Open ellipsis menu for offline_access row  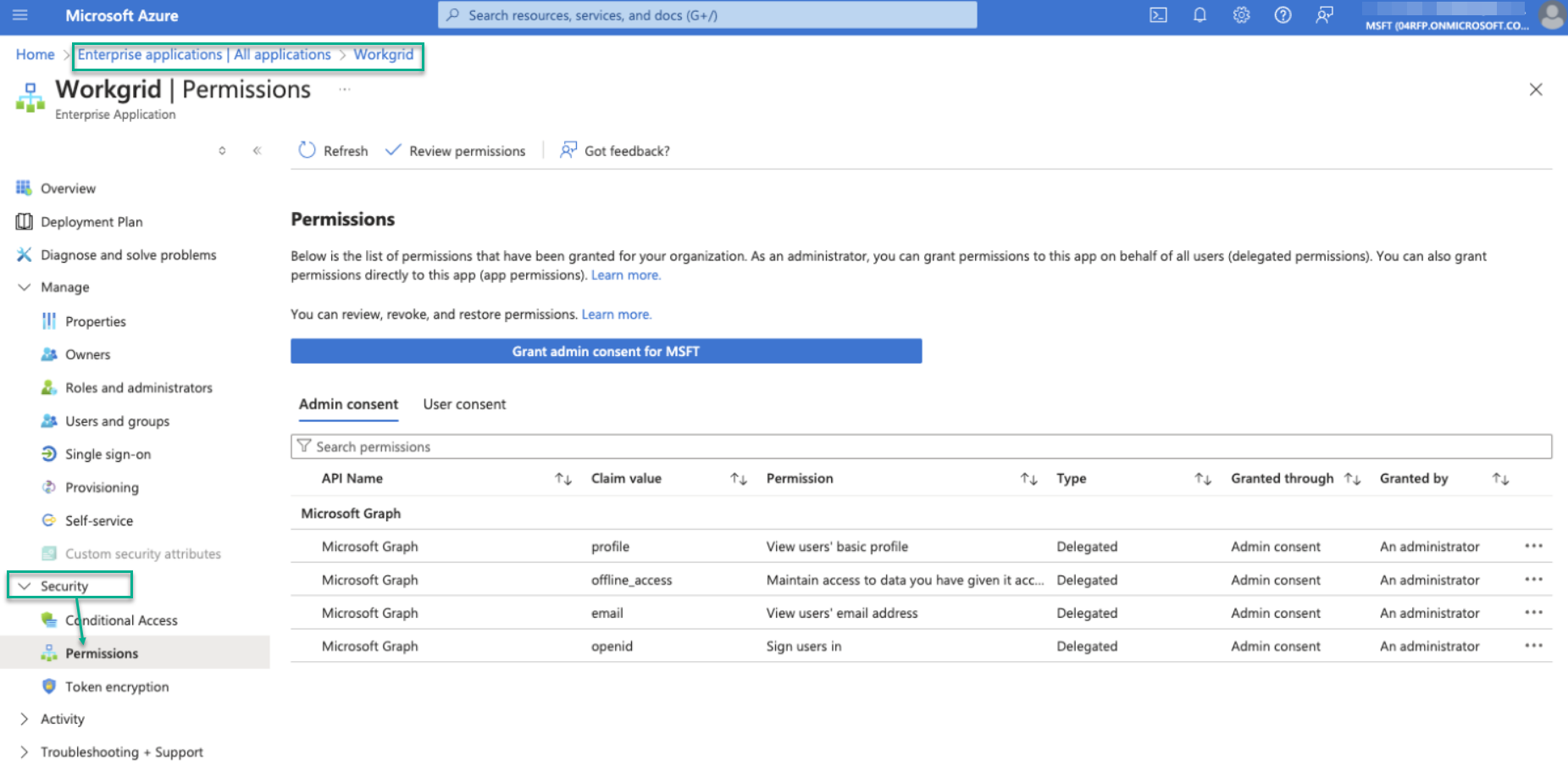(x=1533, y=580)
